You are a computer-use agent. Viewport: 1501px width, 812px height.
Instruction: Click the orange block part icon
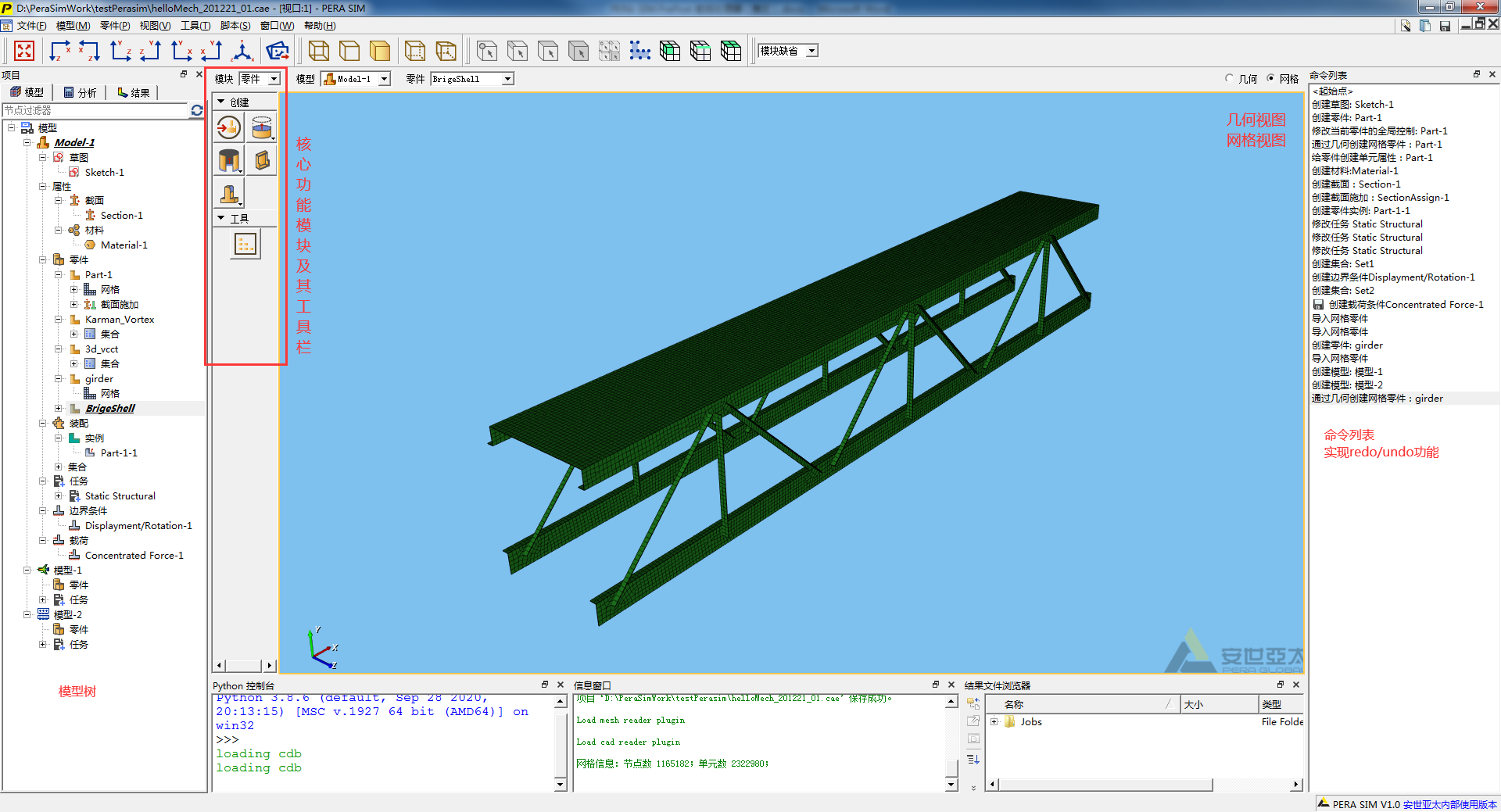262,160
